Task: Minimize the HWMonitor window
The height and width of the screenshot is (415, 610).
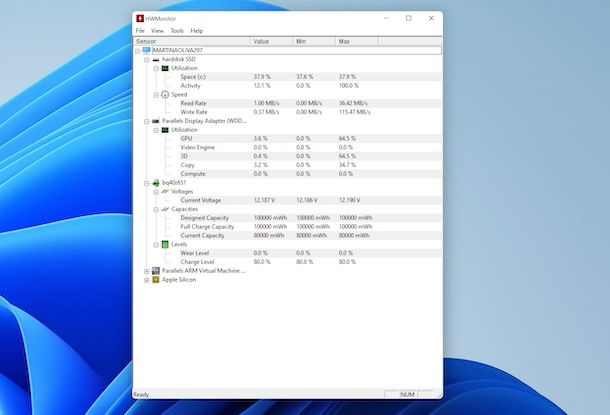Action: pos(386,18)
